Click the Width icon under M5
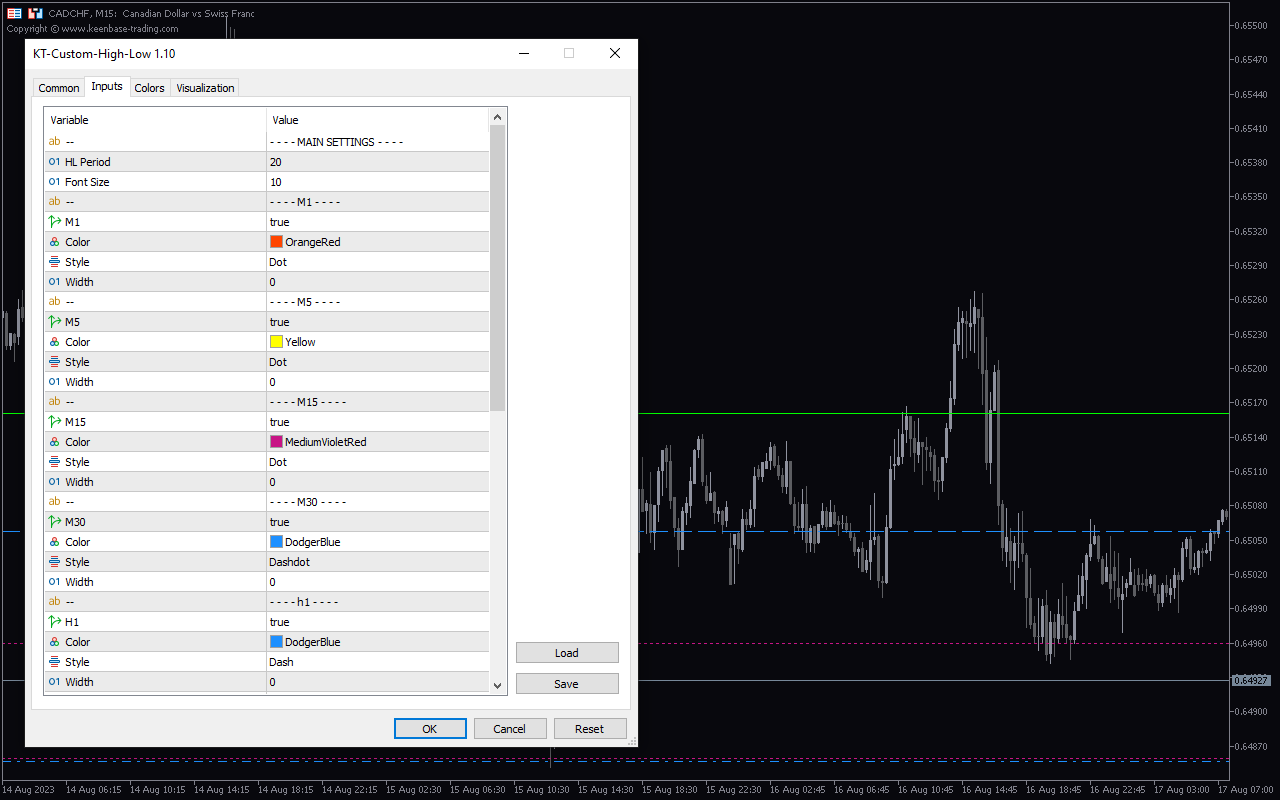1280x800 pixels. click(55, 382)
